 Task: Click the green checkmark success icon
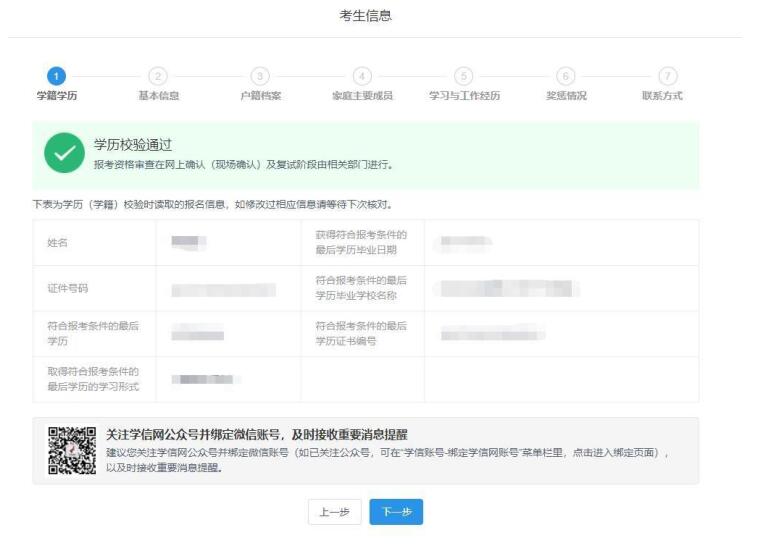[63, 154]
